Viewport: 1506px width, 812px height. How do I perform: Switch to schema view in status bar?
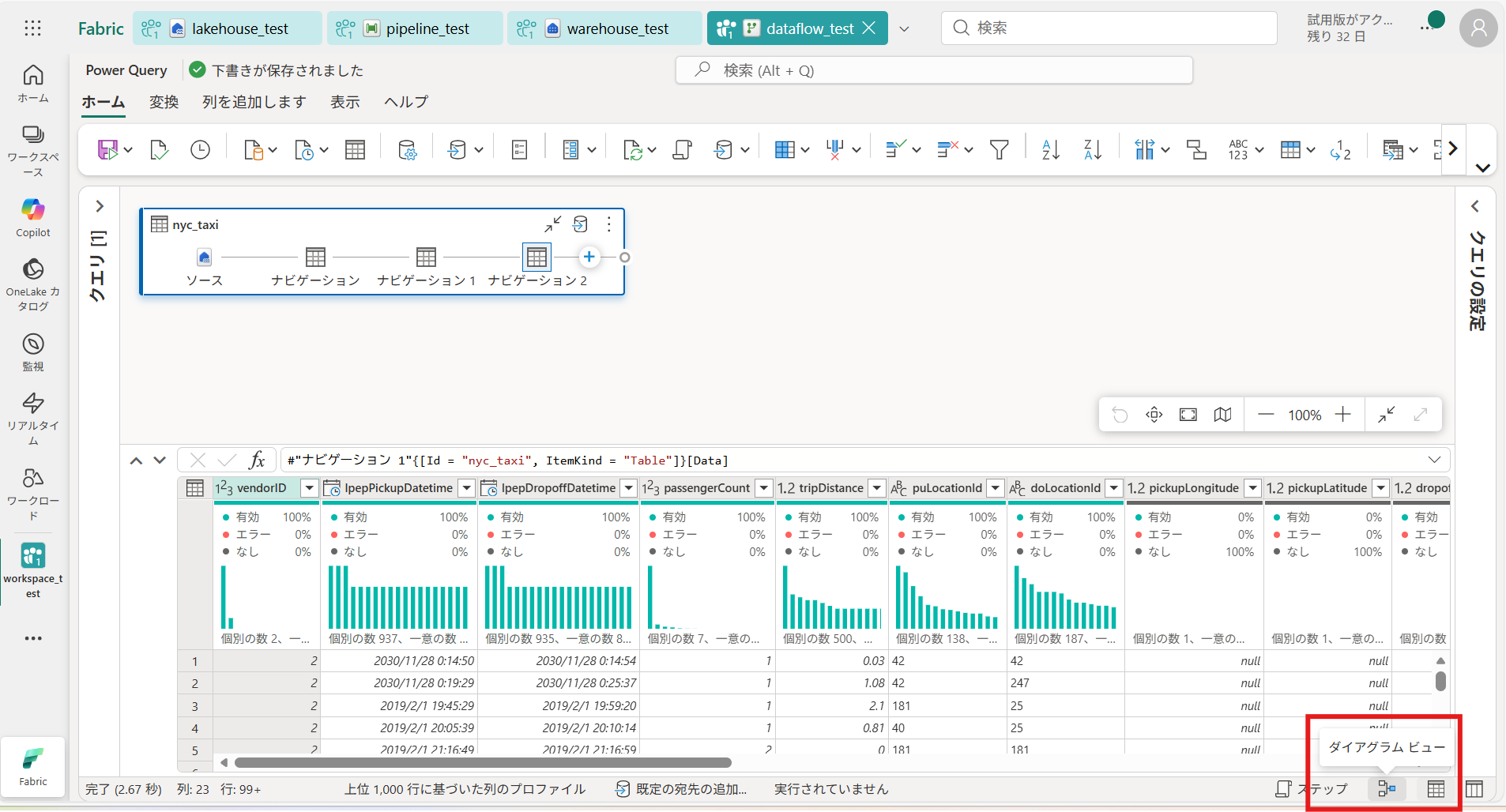pyautogui.click(x=1474, y=788)
